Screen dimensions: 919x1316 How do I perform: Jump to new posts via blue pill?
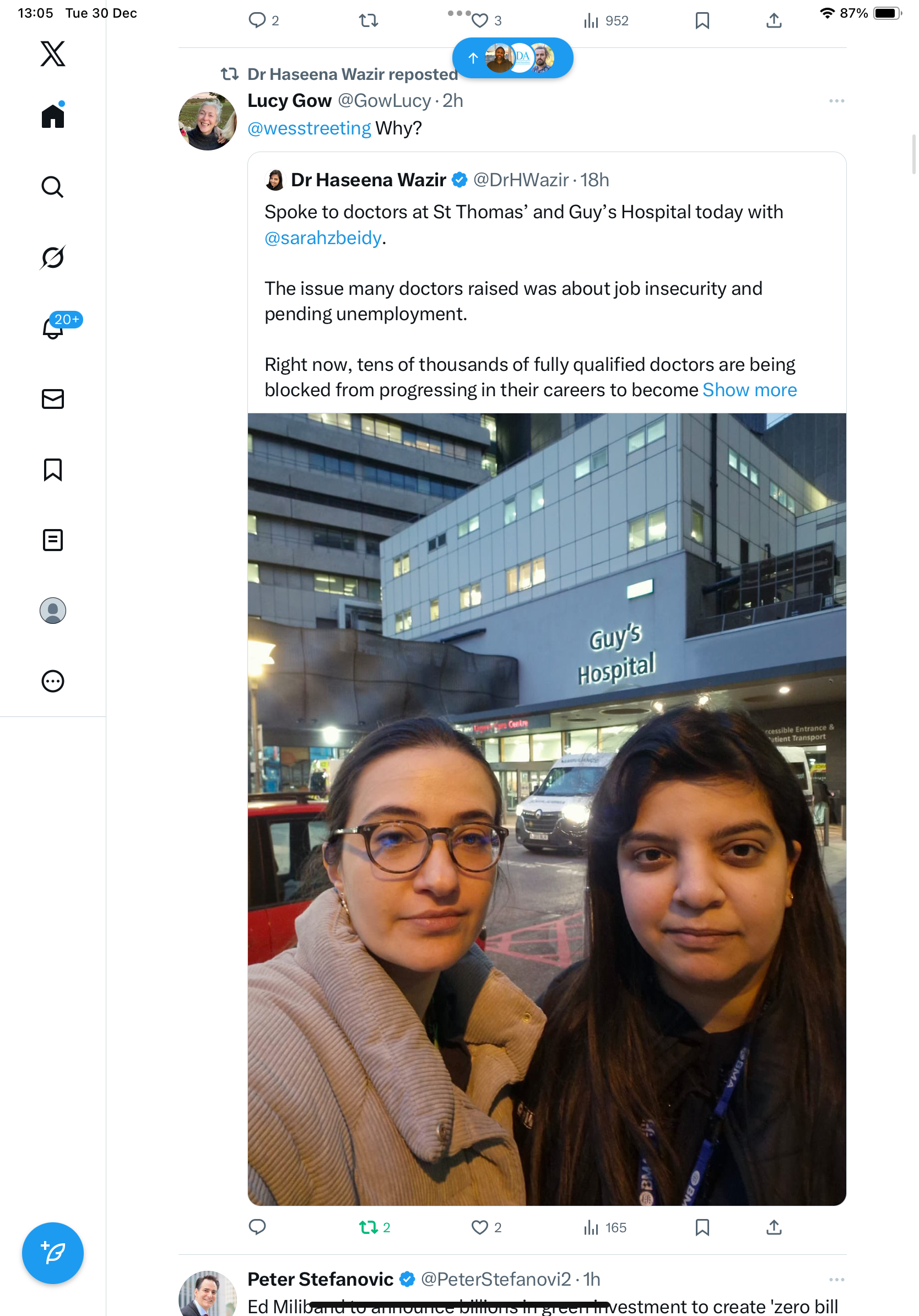click(512, 58)
